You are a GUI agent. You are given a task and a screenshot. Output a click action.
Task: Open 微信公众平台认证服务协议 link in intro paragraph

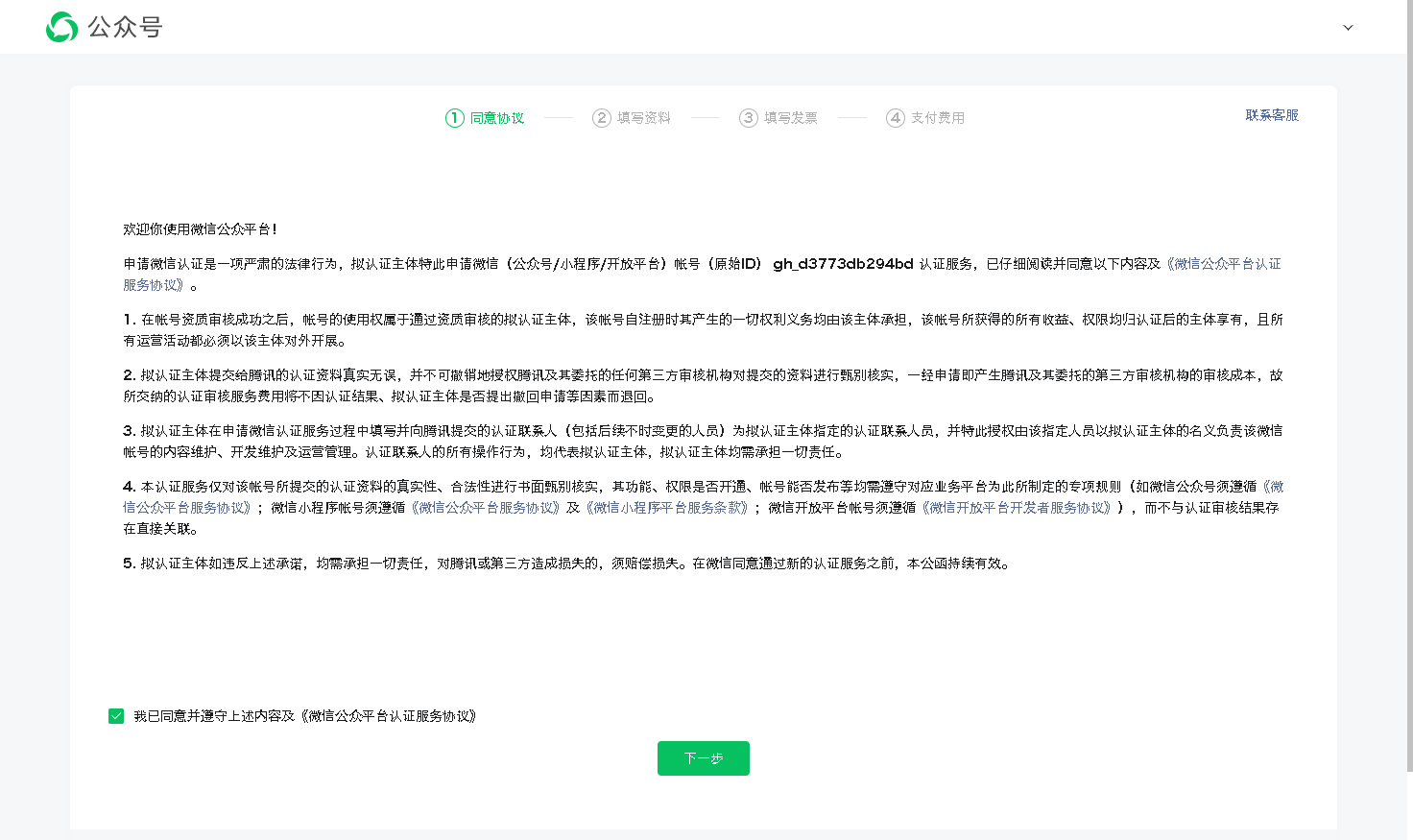tap(1224, 264)
